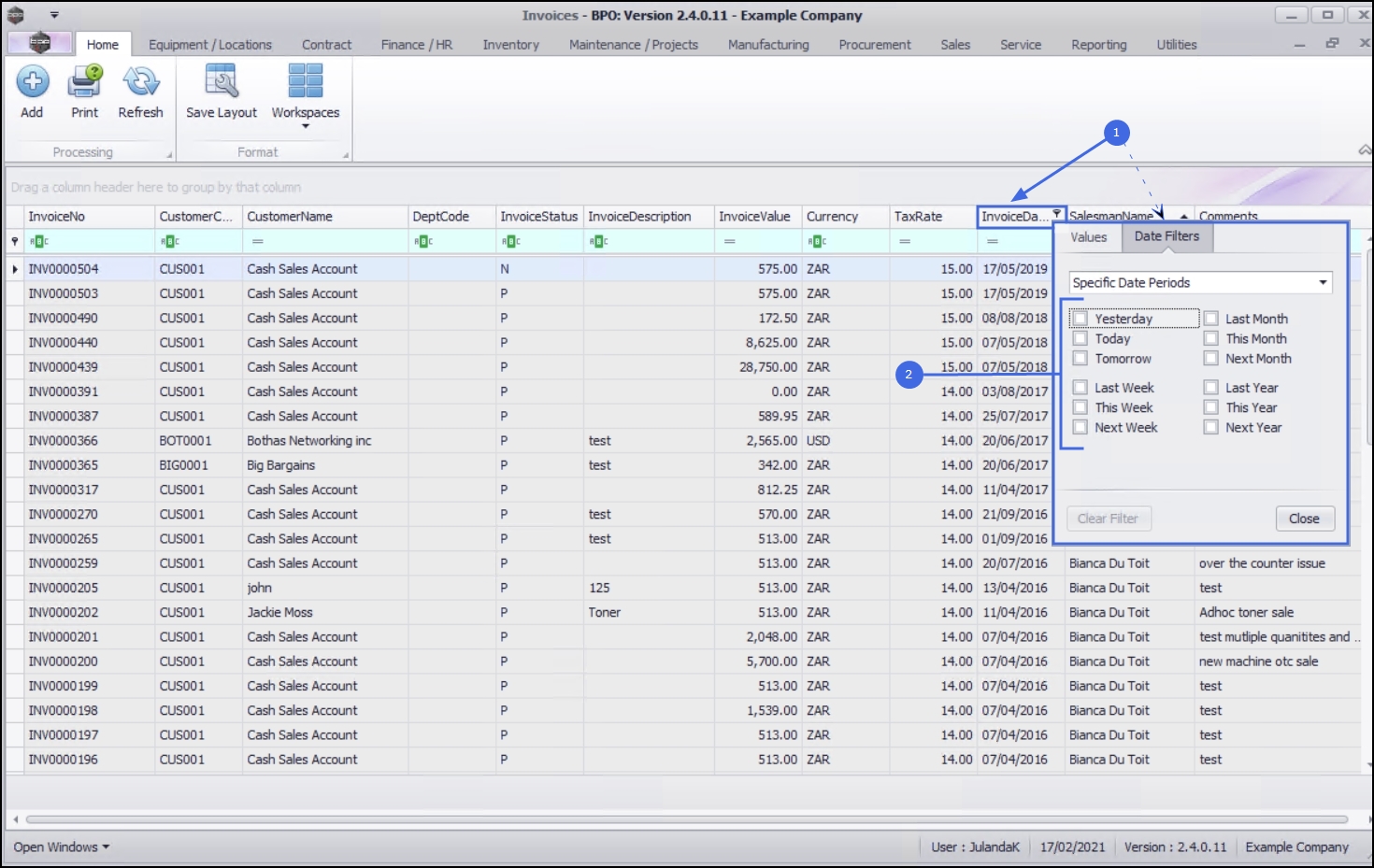Check the Yesterday date filter
The image size is (1374, 868).
[x=1081, y=319]
